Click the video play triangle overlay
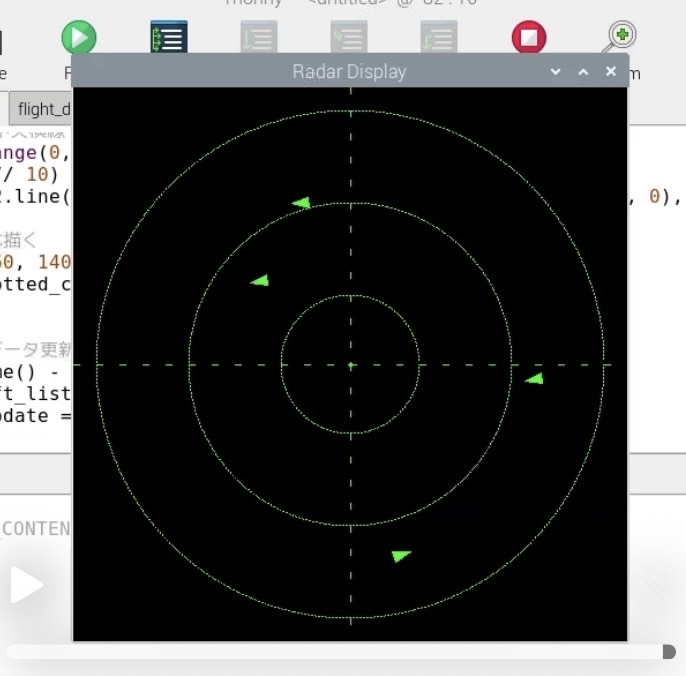The width and height of the screenshot is (686, 676). click(x=26, y=585)
